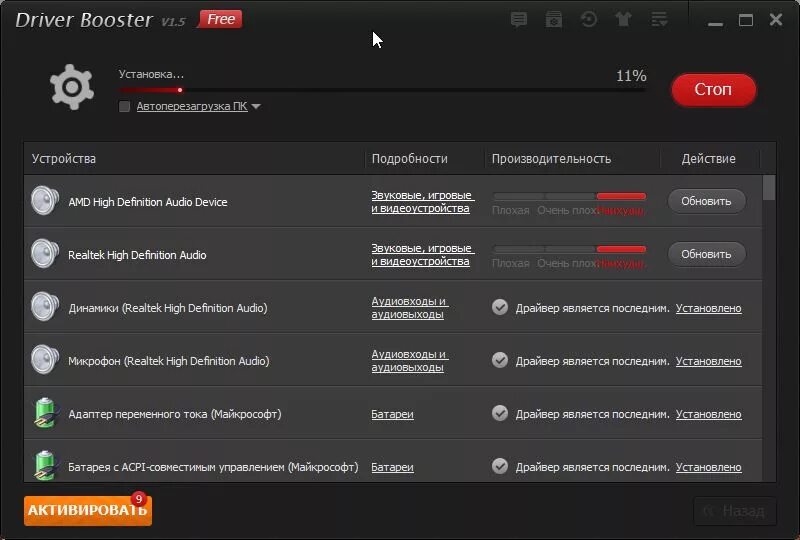Click check mark icon in Батарея ACPI row
The image size is (800, 540).
pos(500,467)
